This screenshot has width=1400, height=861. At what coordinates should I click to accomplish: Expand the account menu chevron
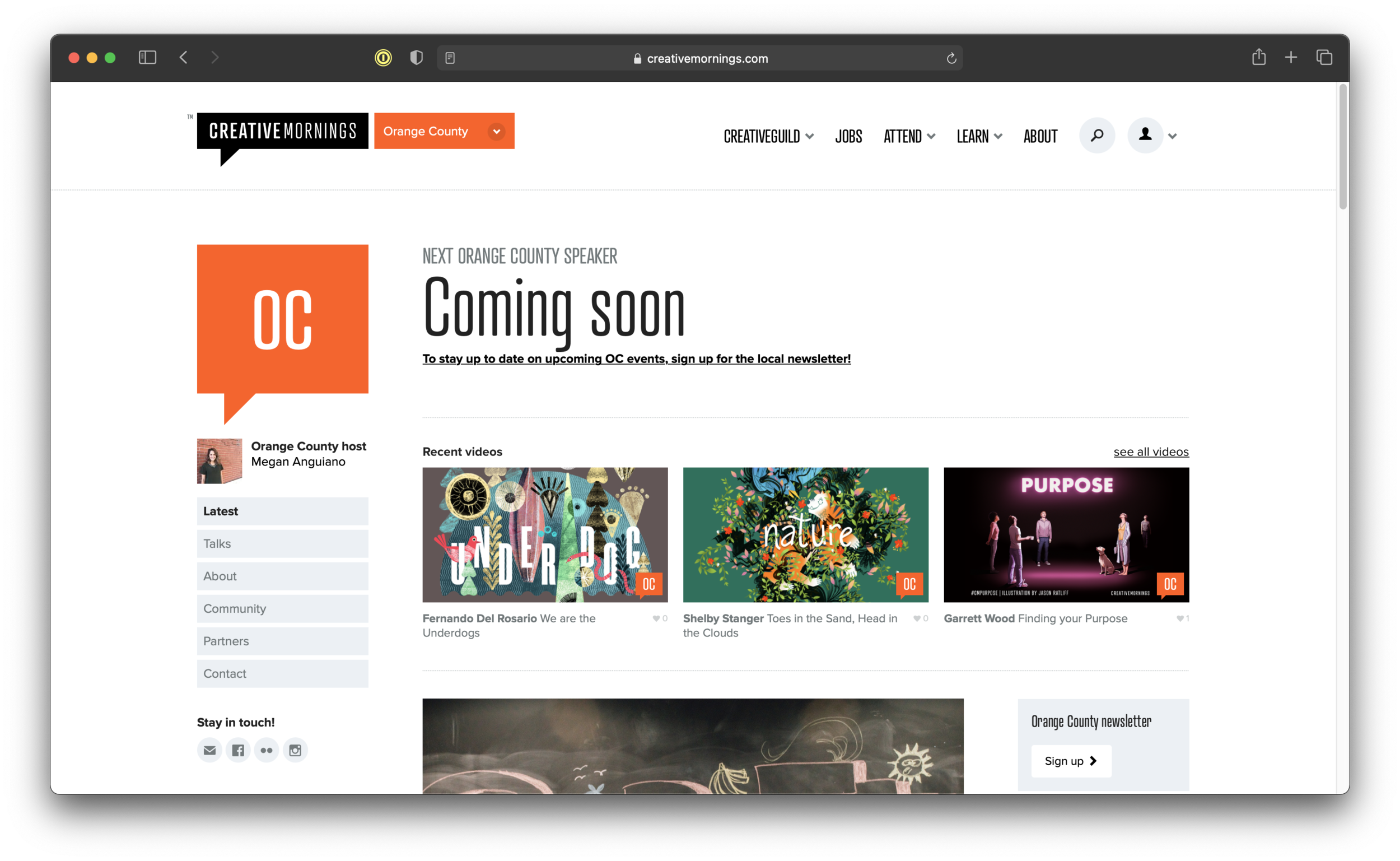[1172, 136]
